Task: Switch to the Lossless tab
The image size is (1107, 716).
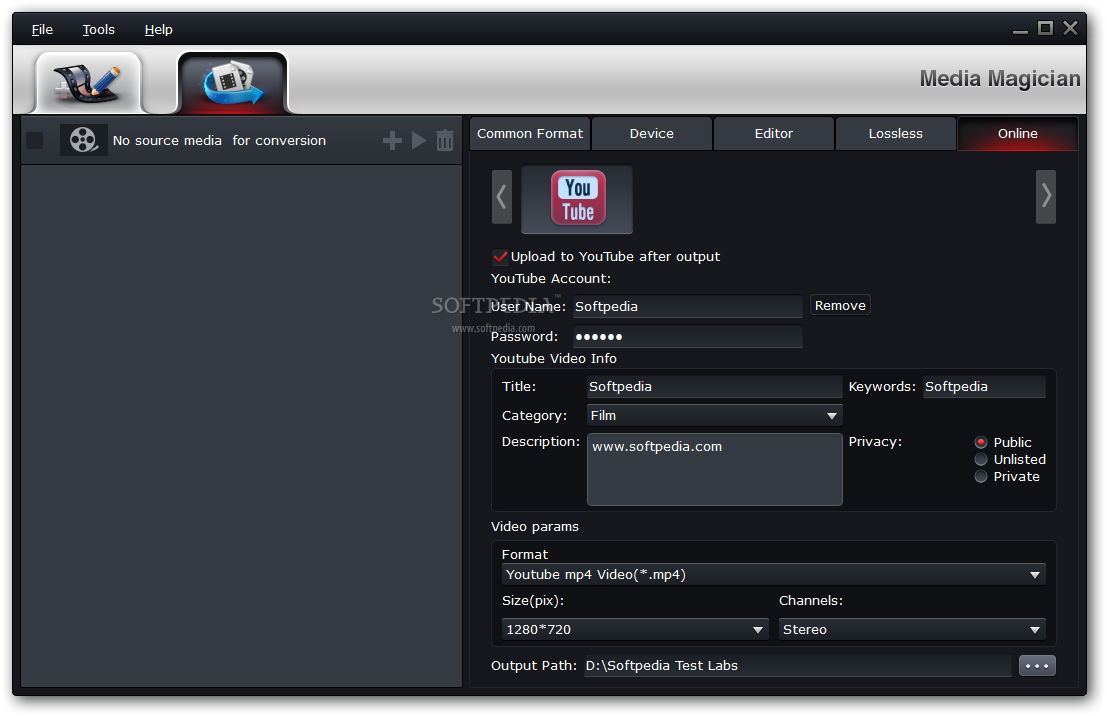Action: (x=896, y=133)
